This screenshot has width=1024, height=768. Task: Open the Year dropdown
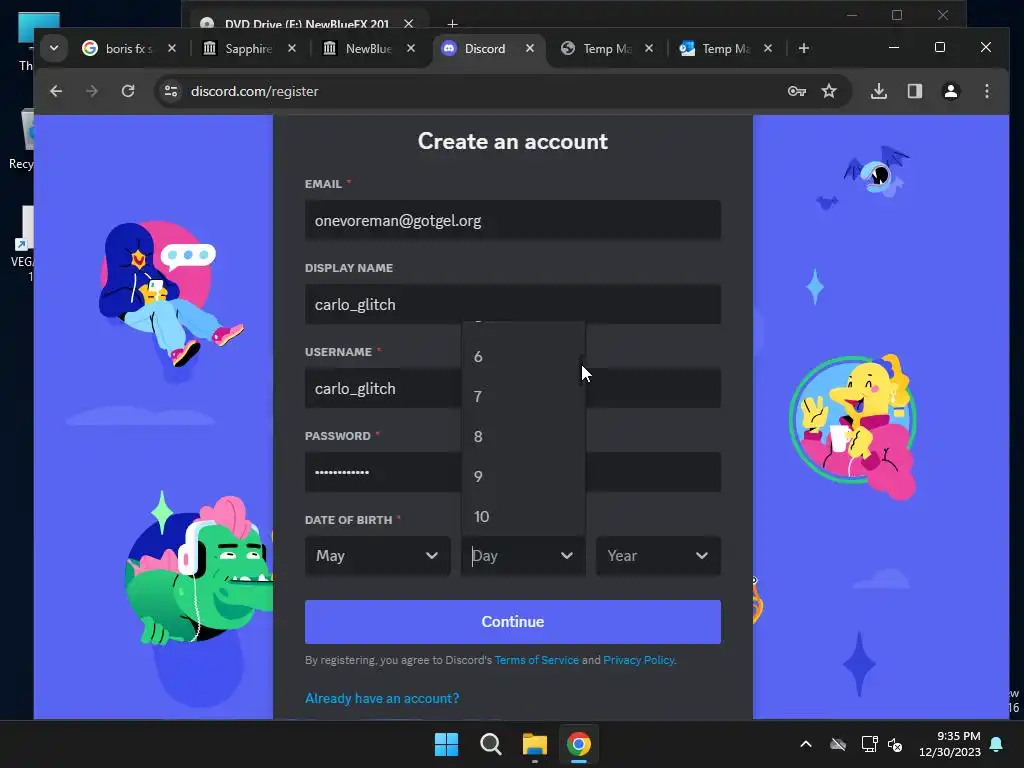coord(658,556)
